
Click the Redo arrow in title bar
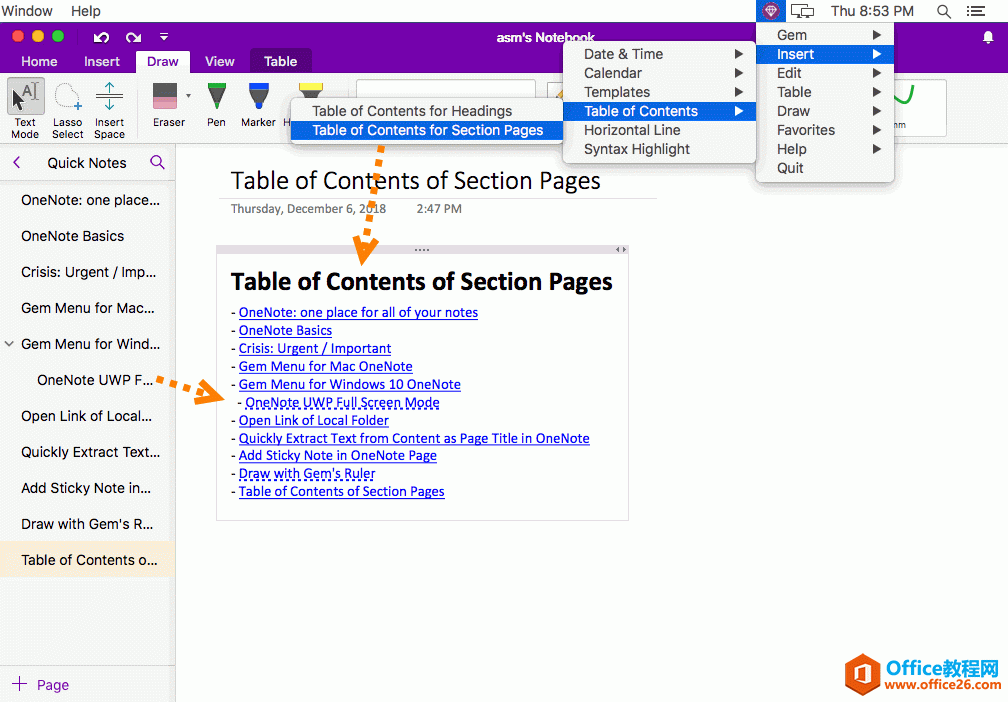tap(133, 37)
